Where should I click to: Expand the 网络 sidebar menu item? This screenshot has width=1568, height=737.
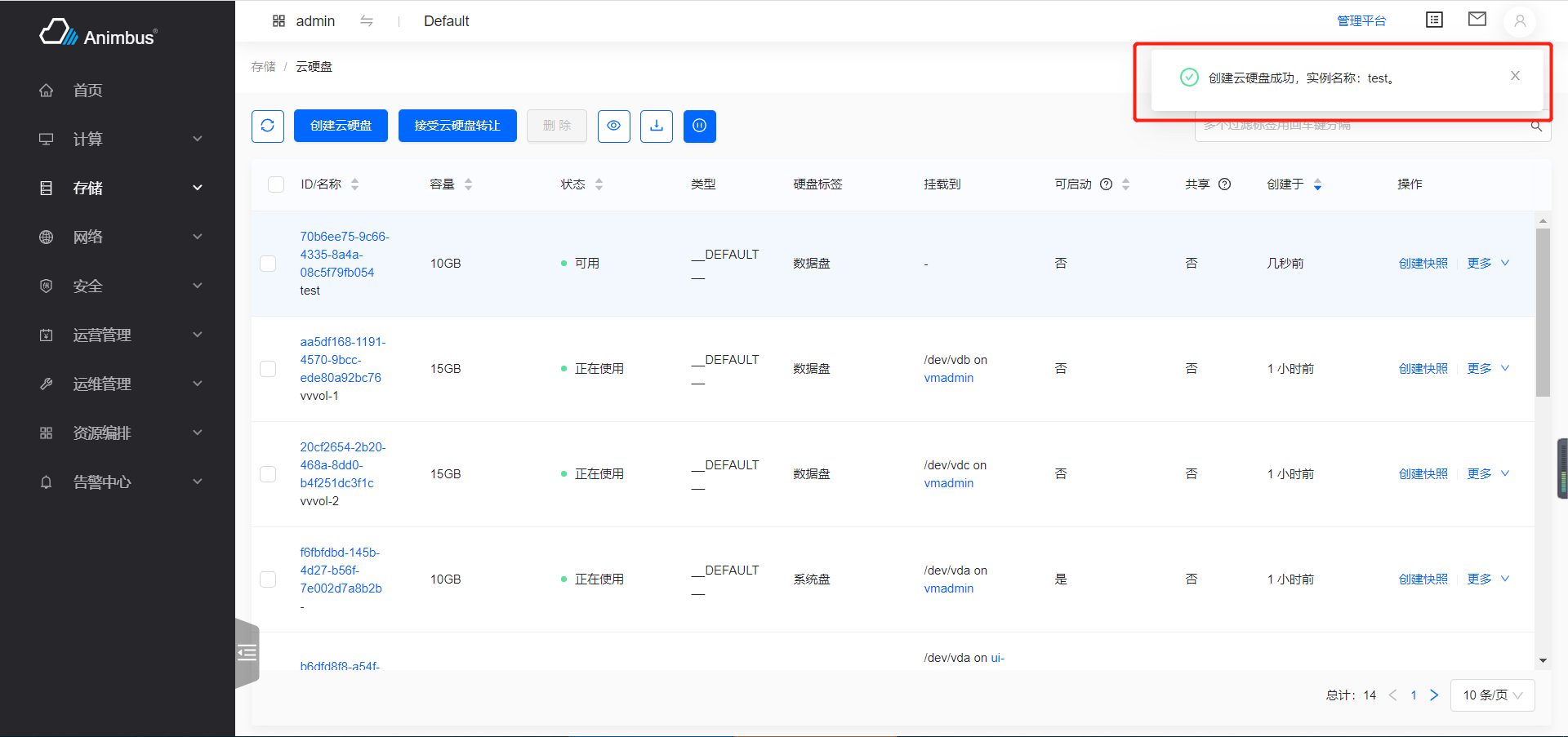point(121,237)
